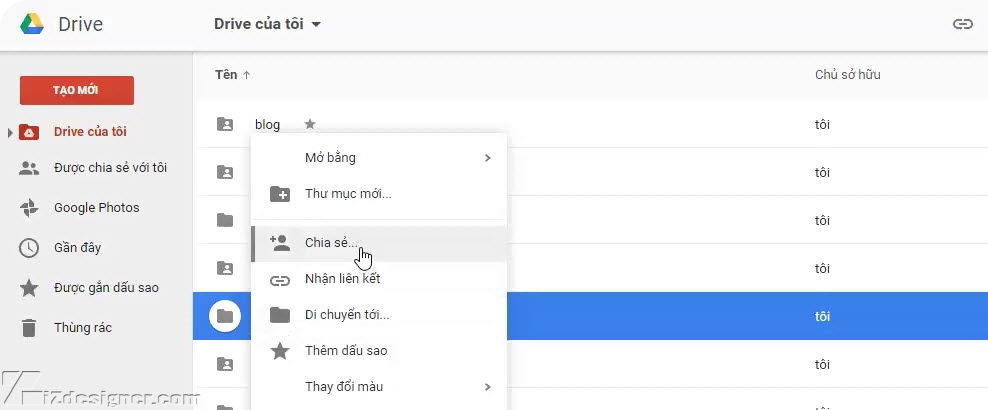Open Được chia sẻ với tôi section

[x=110, y=168]
